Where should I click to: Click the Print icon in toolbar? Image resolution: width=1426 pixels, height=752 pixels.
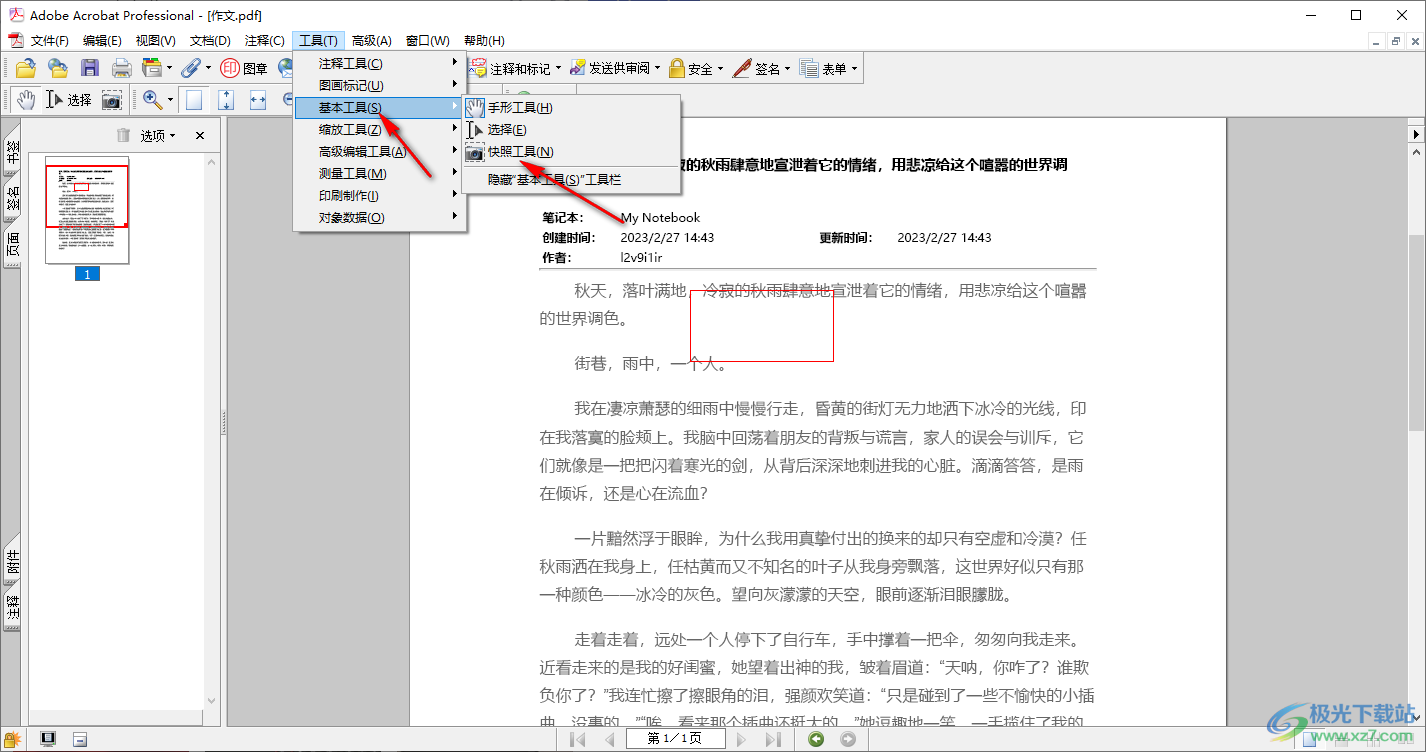pos(121,68)
